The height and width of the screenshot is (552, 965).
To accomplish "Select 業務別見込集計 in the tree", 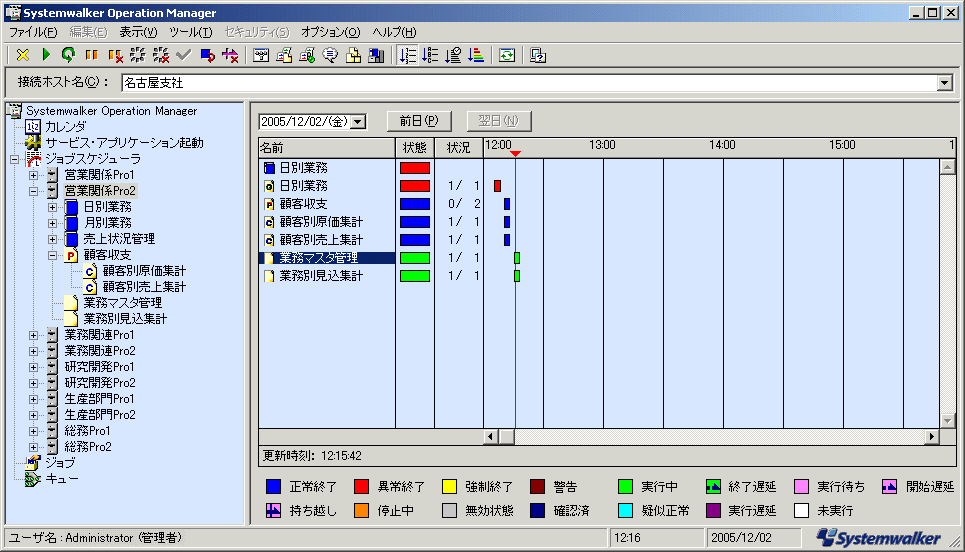I will coord(125,319).
